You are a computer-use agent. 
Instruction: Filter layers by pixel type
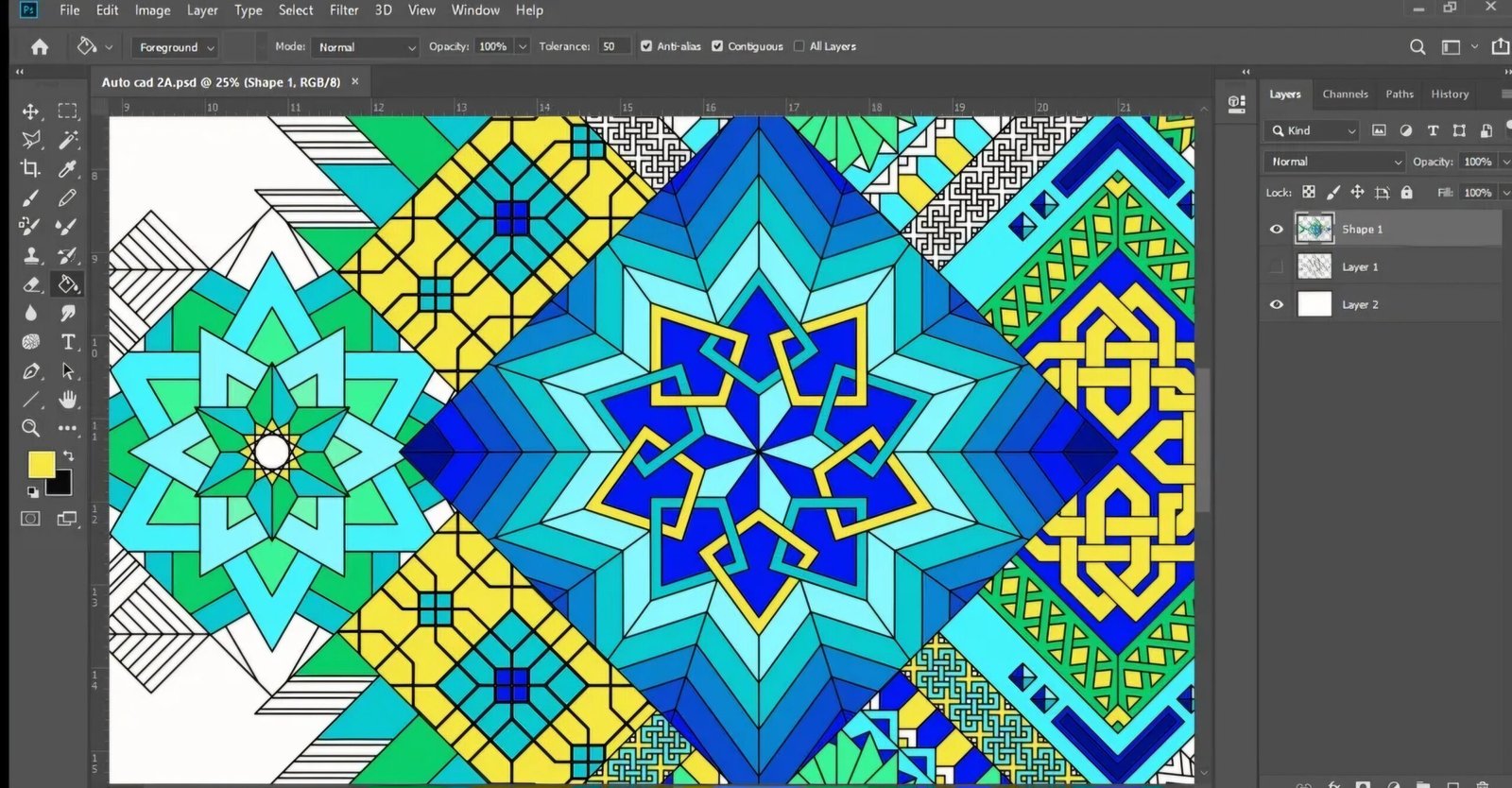click(x=1379, y=130)
